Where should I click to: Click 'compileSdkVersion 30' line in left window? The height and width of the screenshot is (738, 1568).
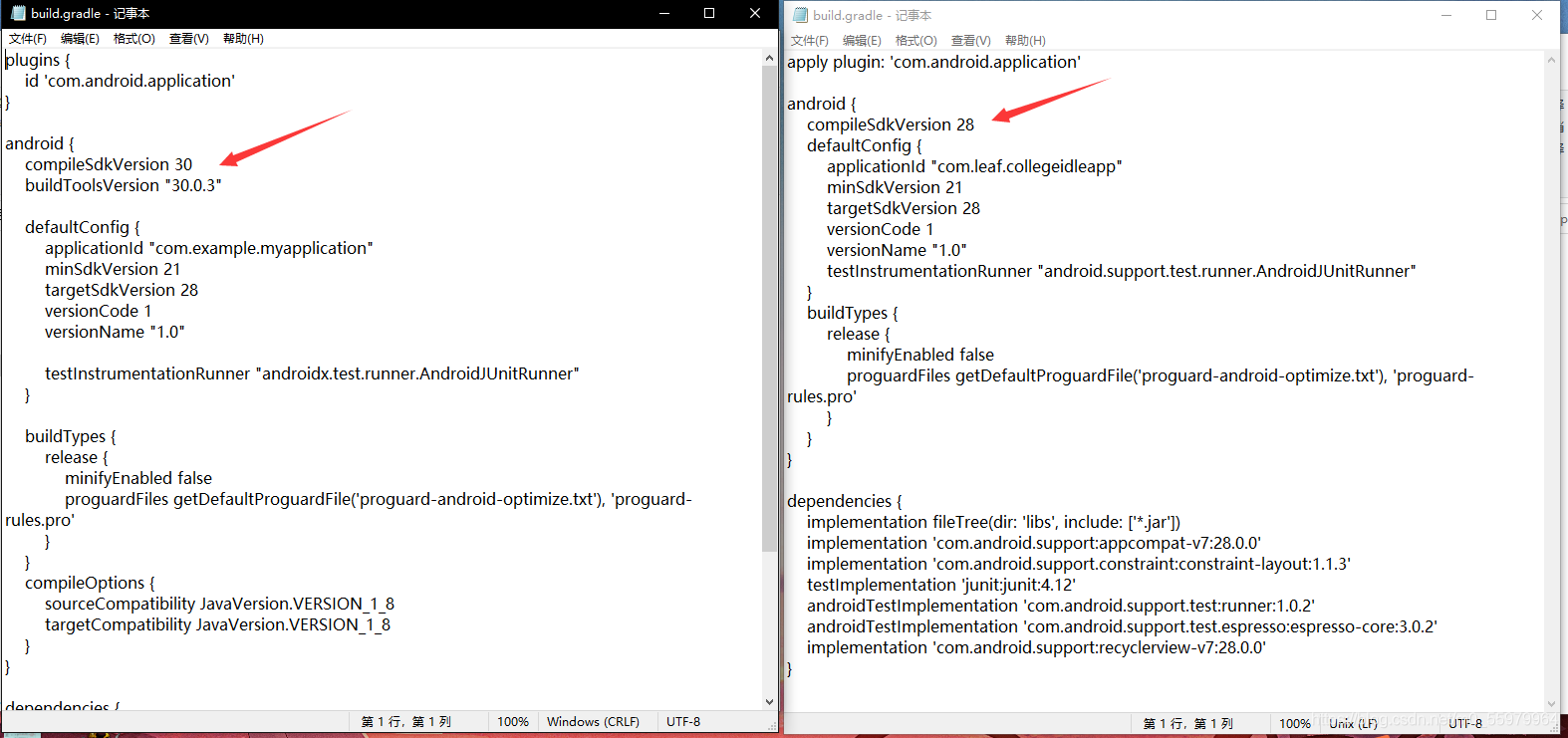point(109,164)
